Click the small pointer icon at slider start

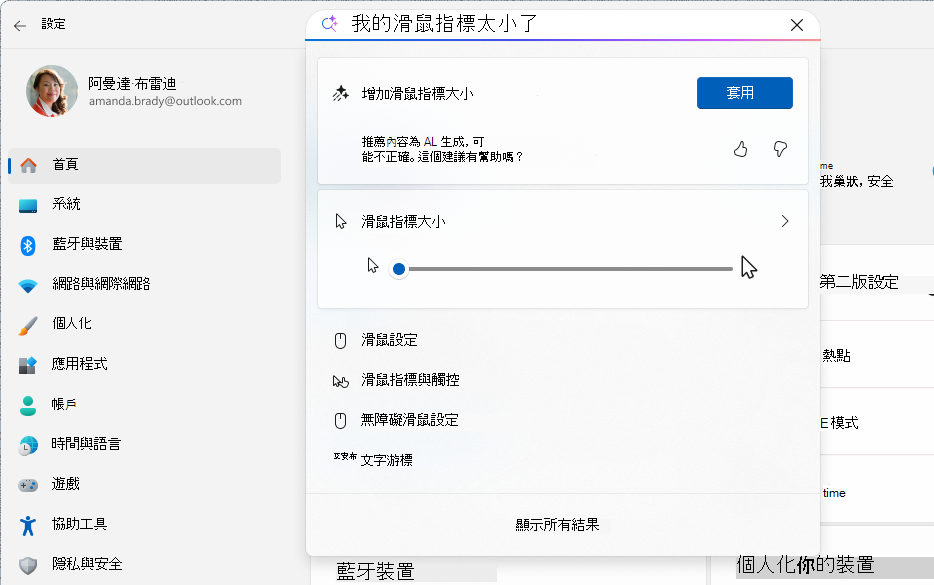point(373,265)
